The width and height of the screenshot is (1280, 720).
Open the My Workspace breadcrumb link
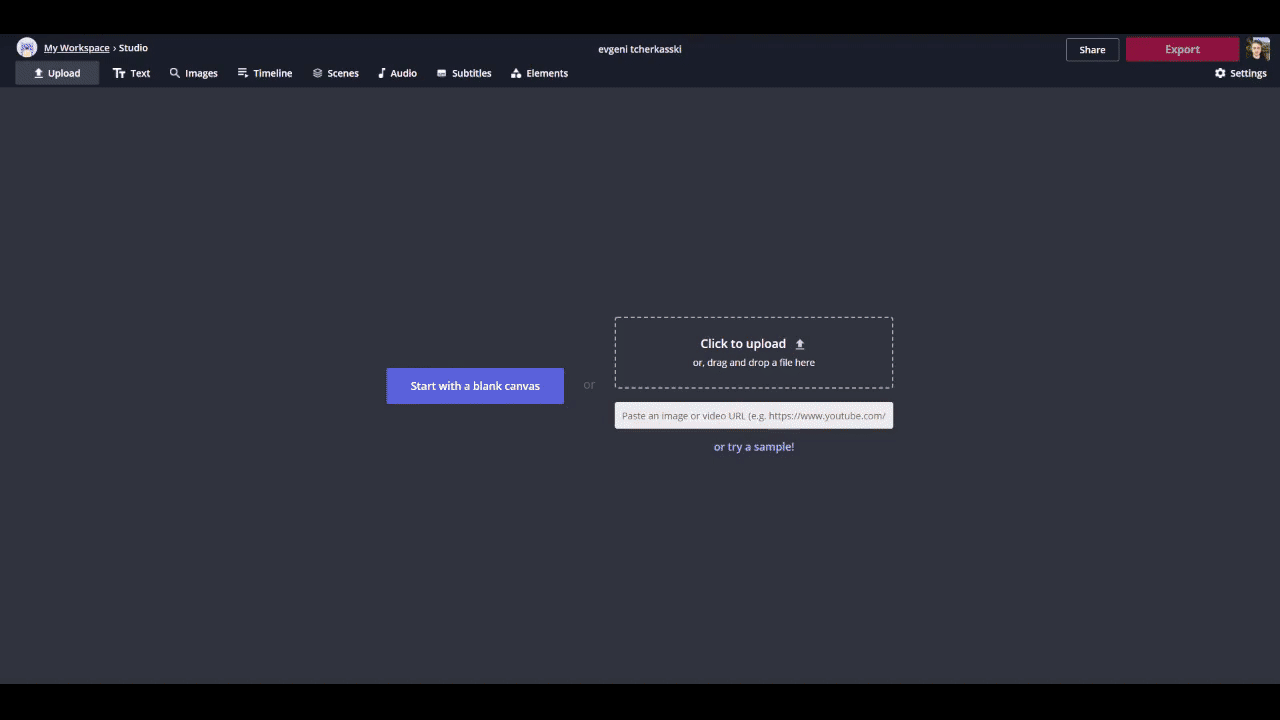pyautogui.click(x=76, y=48)
